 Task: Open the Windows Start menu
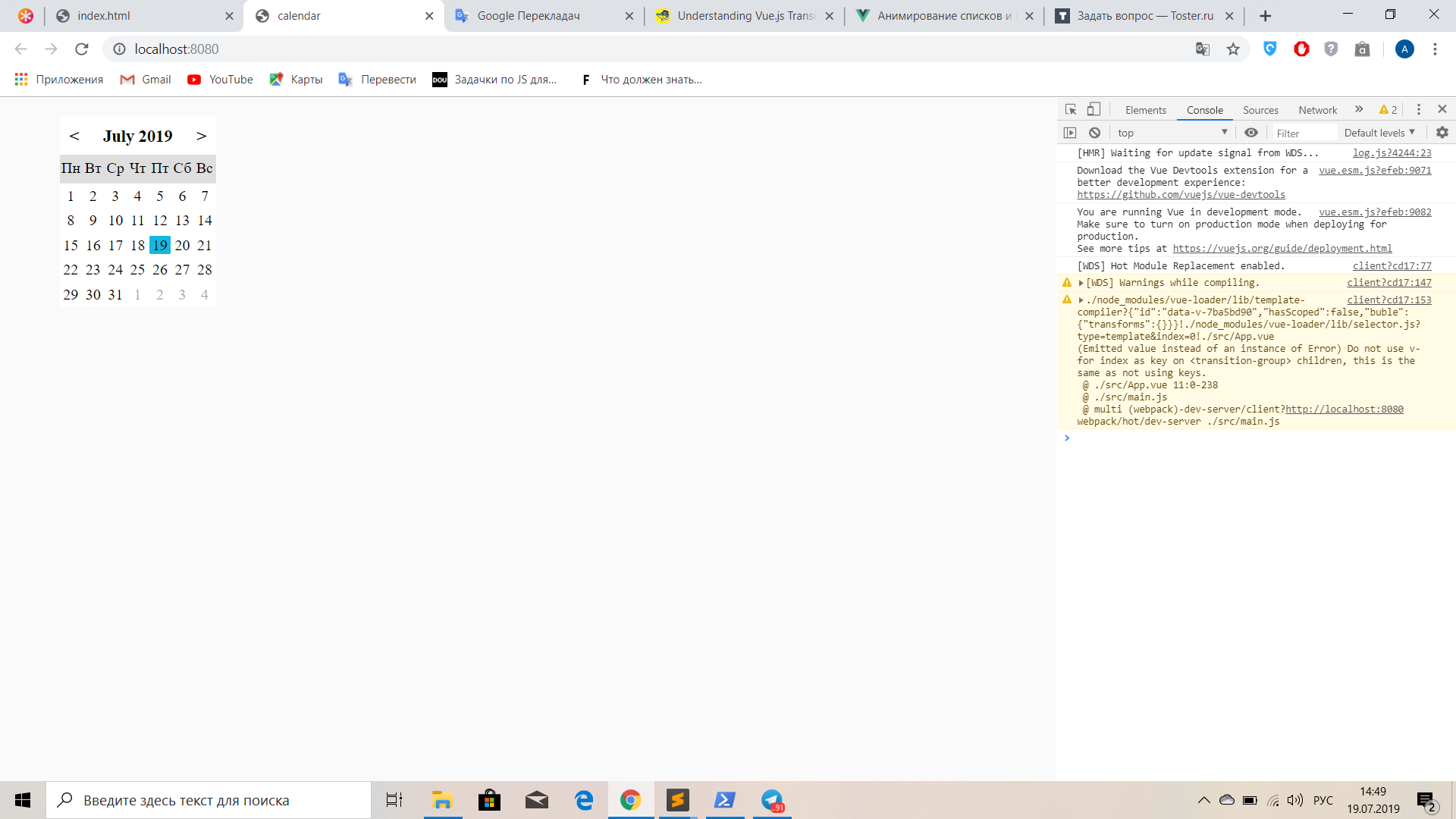pyautogui.click(x=23, y=800)
